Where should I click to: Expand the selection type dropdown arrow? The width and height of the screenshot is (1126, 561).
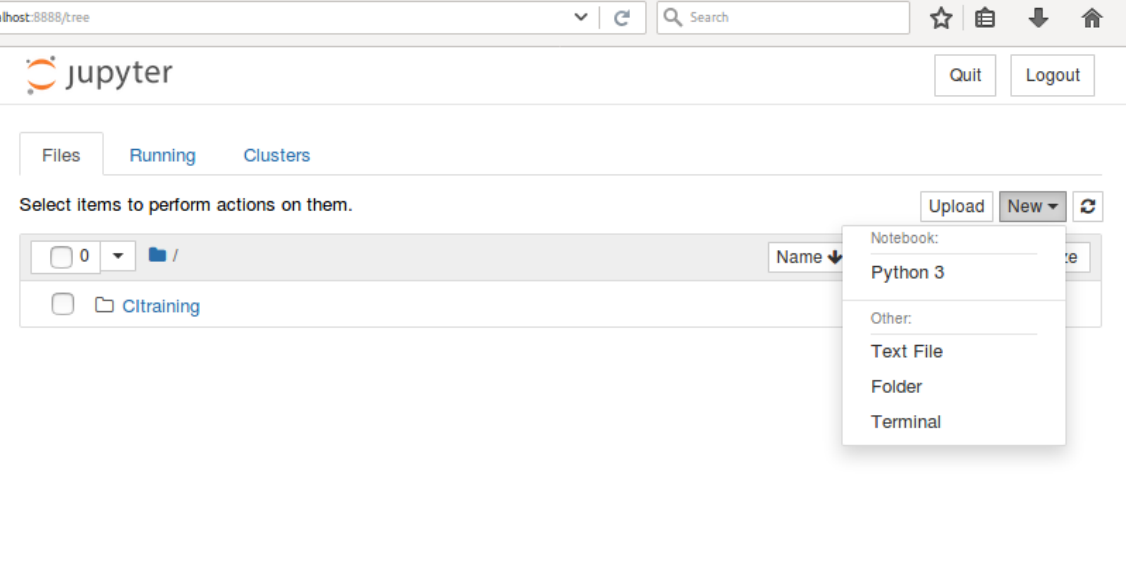coord(118,256)
